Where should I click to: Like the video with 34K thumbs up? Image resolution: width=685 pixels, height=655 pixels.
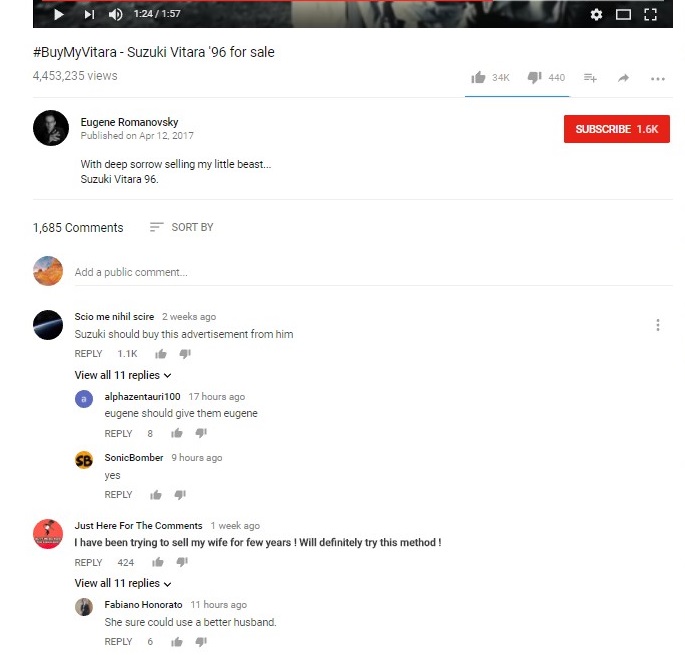click(x=478, y=77)
